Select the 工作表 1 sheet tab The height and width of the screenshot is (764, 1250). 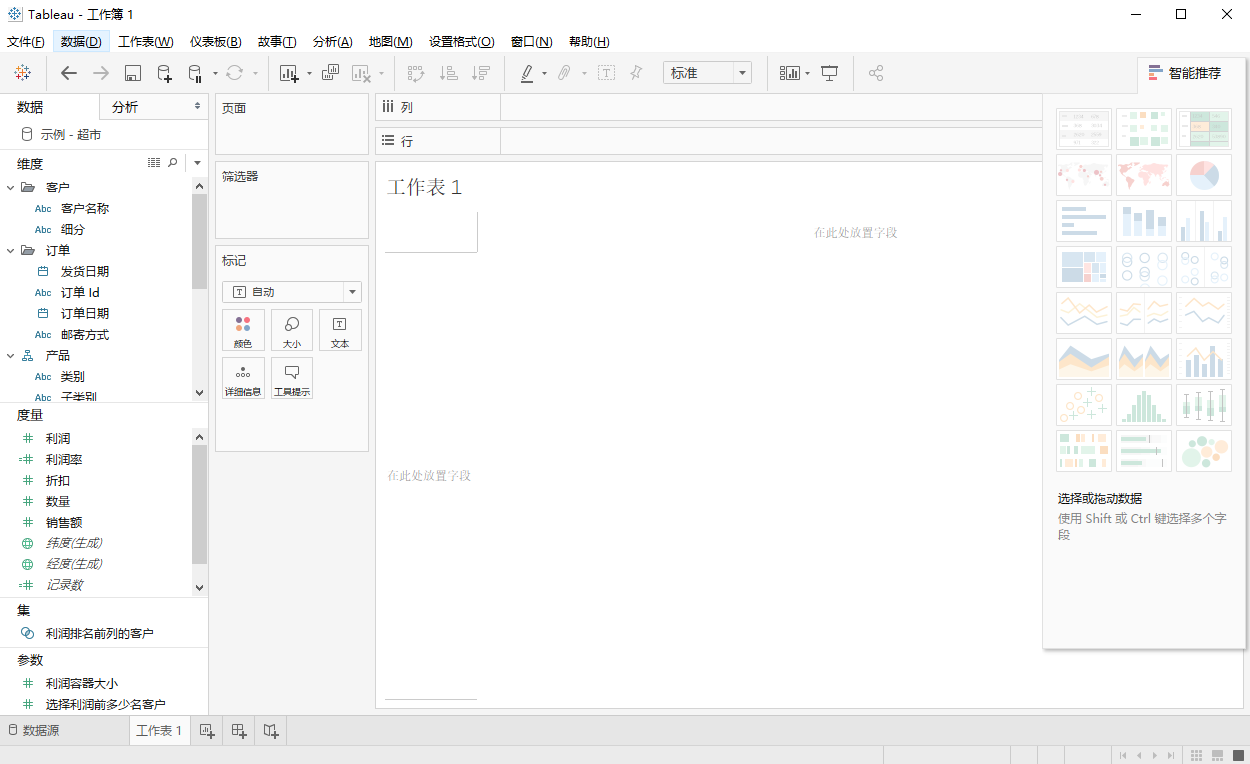(159, 731)
